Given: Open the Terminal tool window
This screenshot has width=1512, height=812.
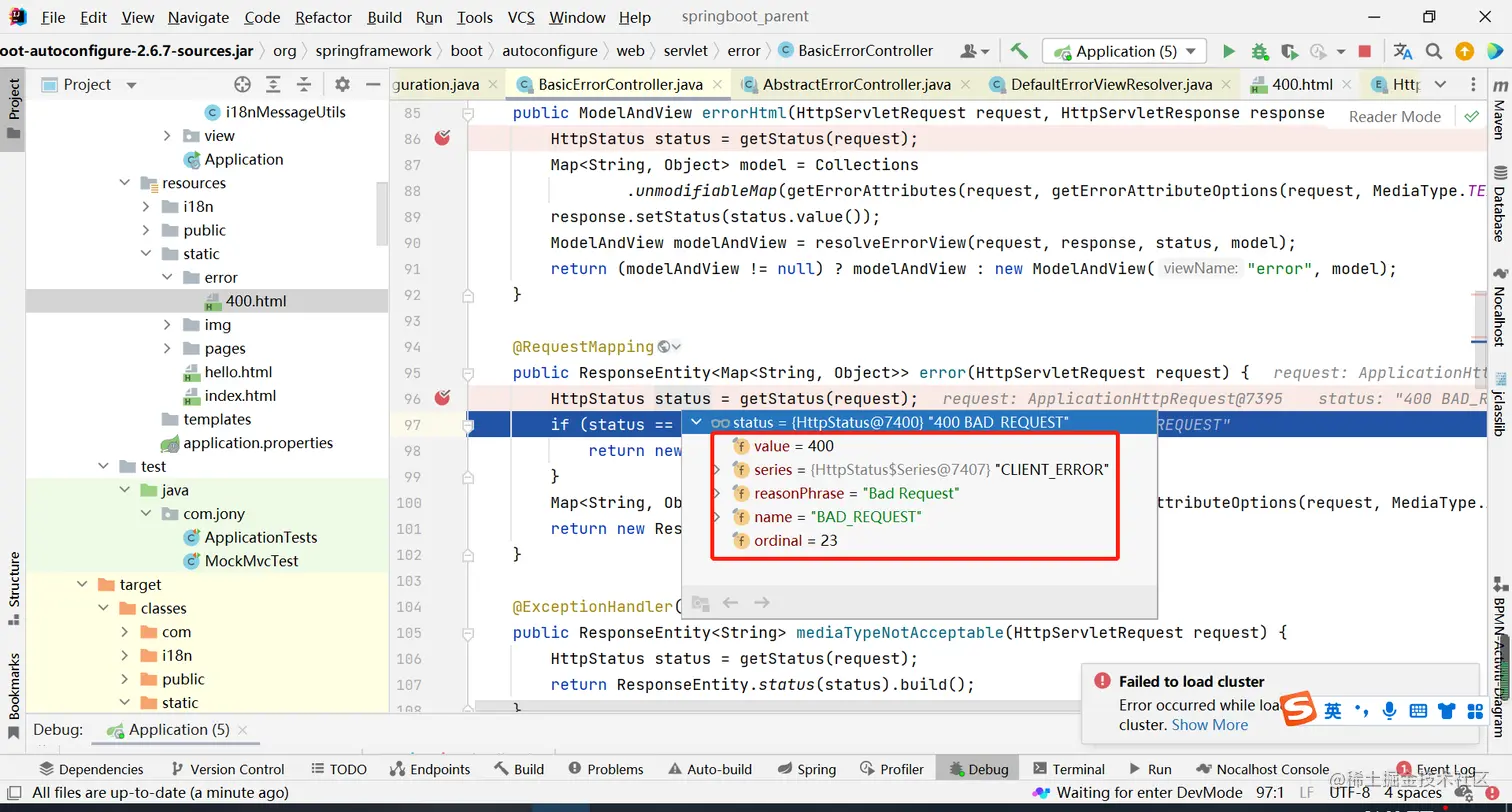Looking at the screenshot, I should click(1067, 769).
